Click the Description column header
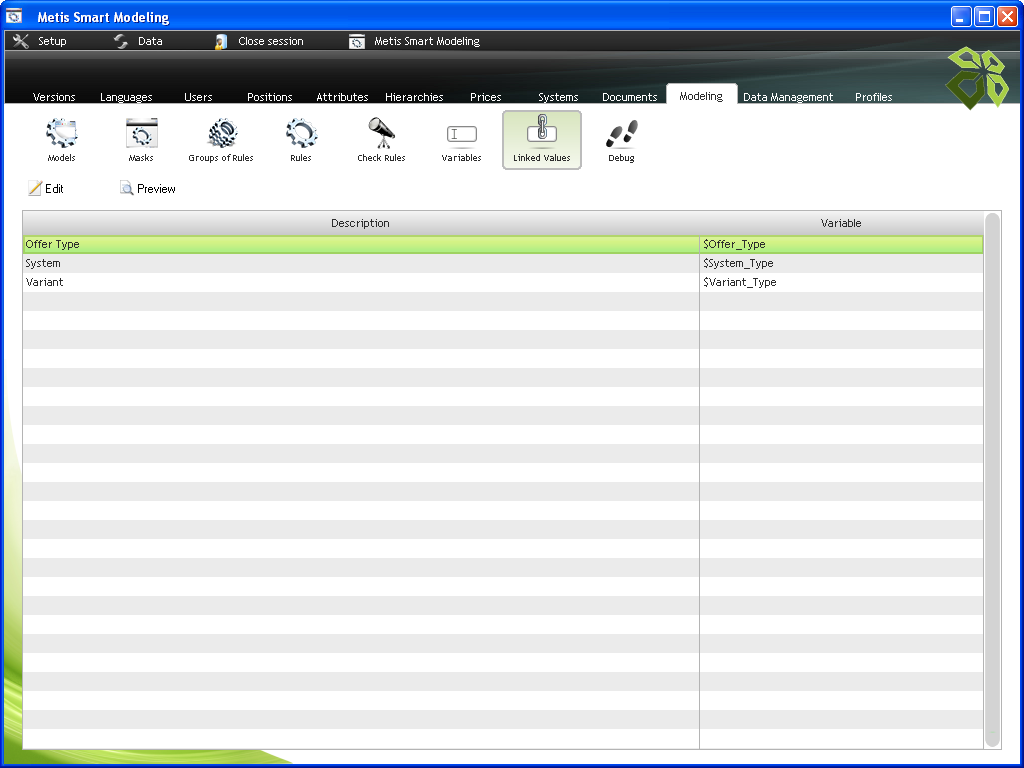This screenshot has height=768, width=1024. (360, 223)
